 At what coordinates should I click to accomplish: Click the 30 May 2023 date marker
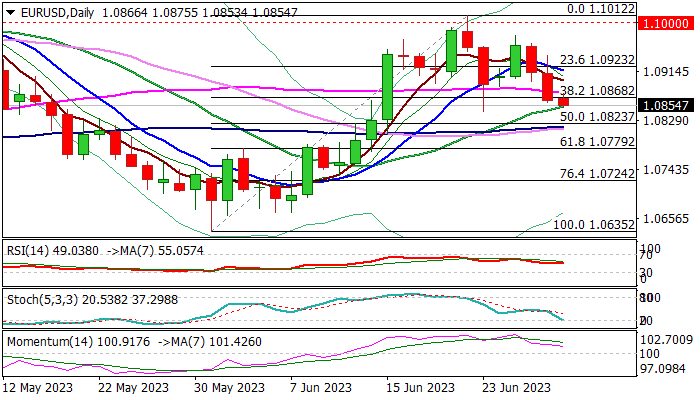(233, 389)
